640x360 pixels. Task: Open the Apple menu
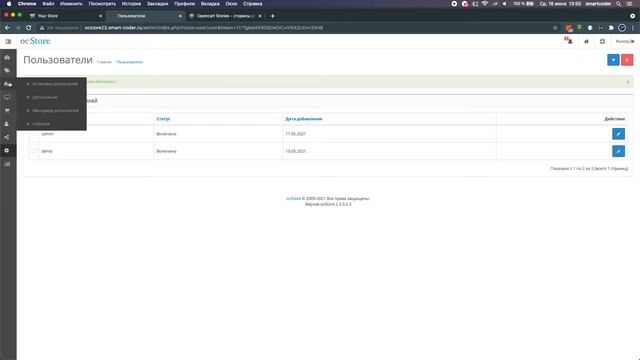pyautogui.click(x=9, y=4)
